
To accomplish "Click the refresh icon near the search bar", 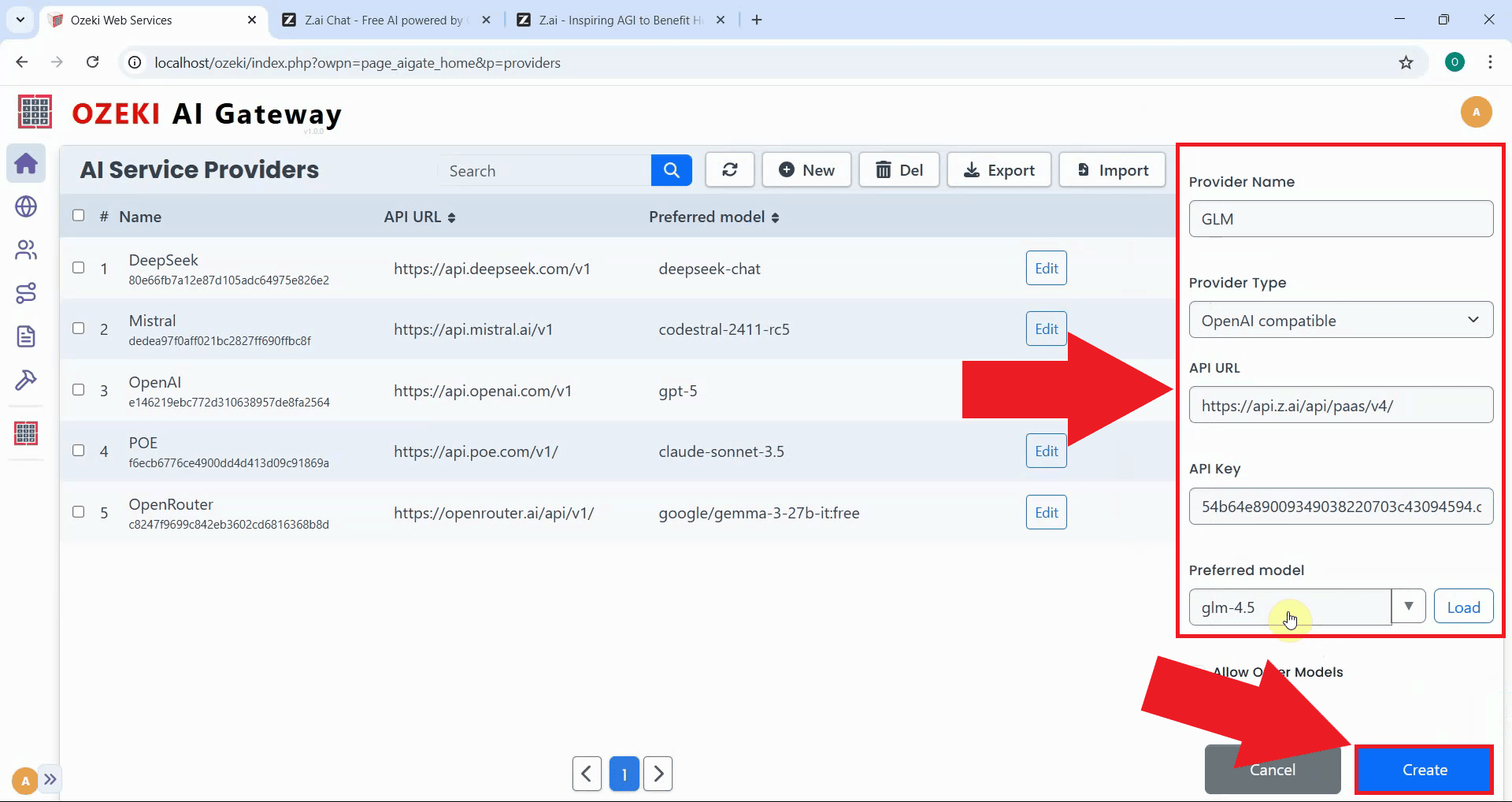I will (729, 169).
